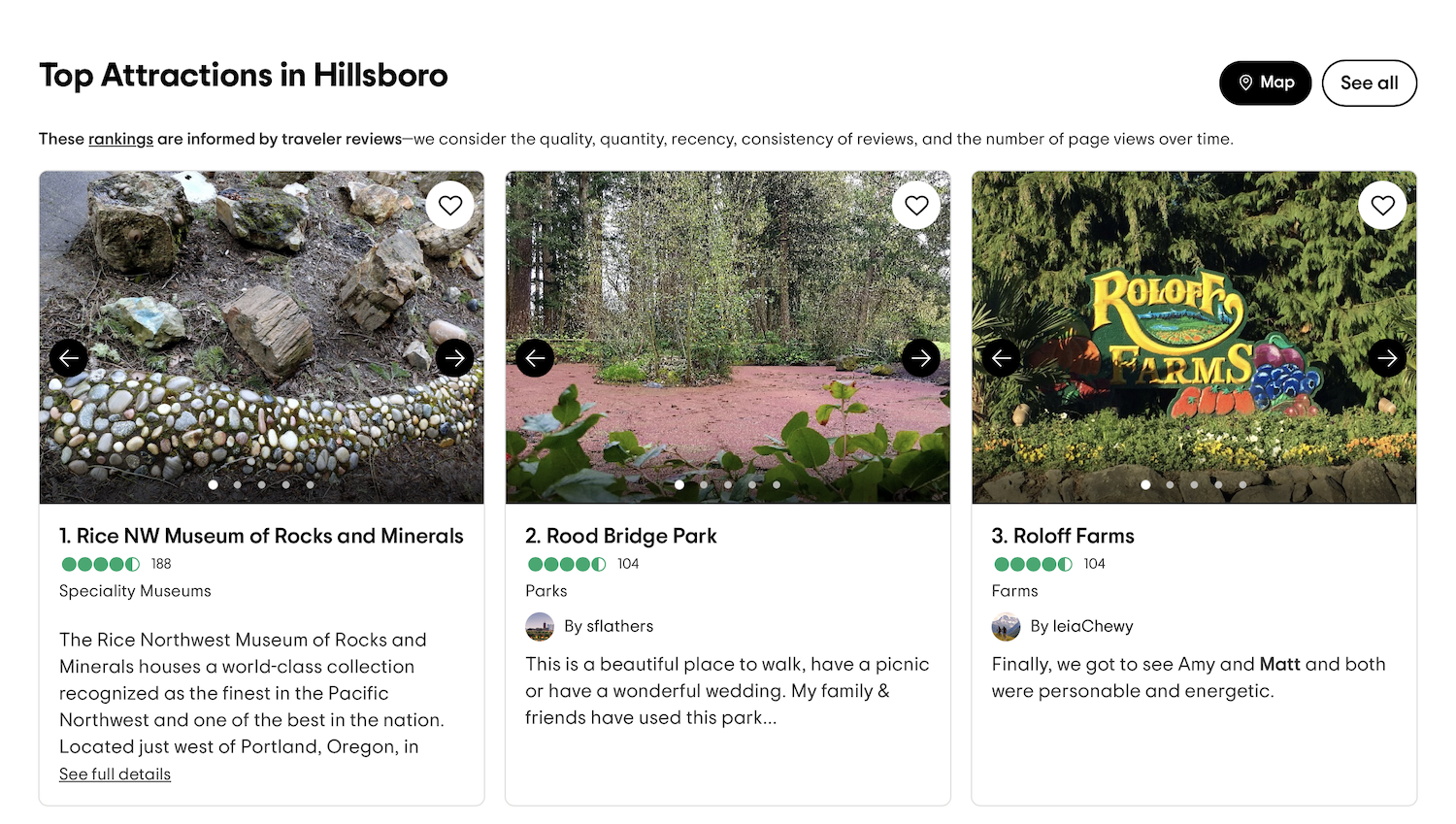
Task: Open the Map view button
Action: tap(1265, 83)
